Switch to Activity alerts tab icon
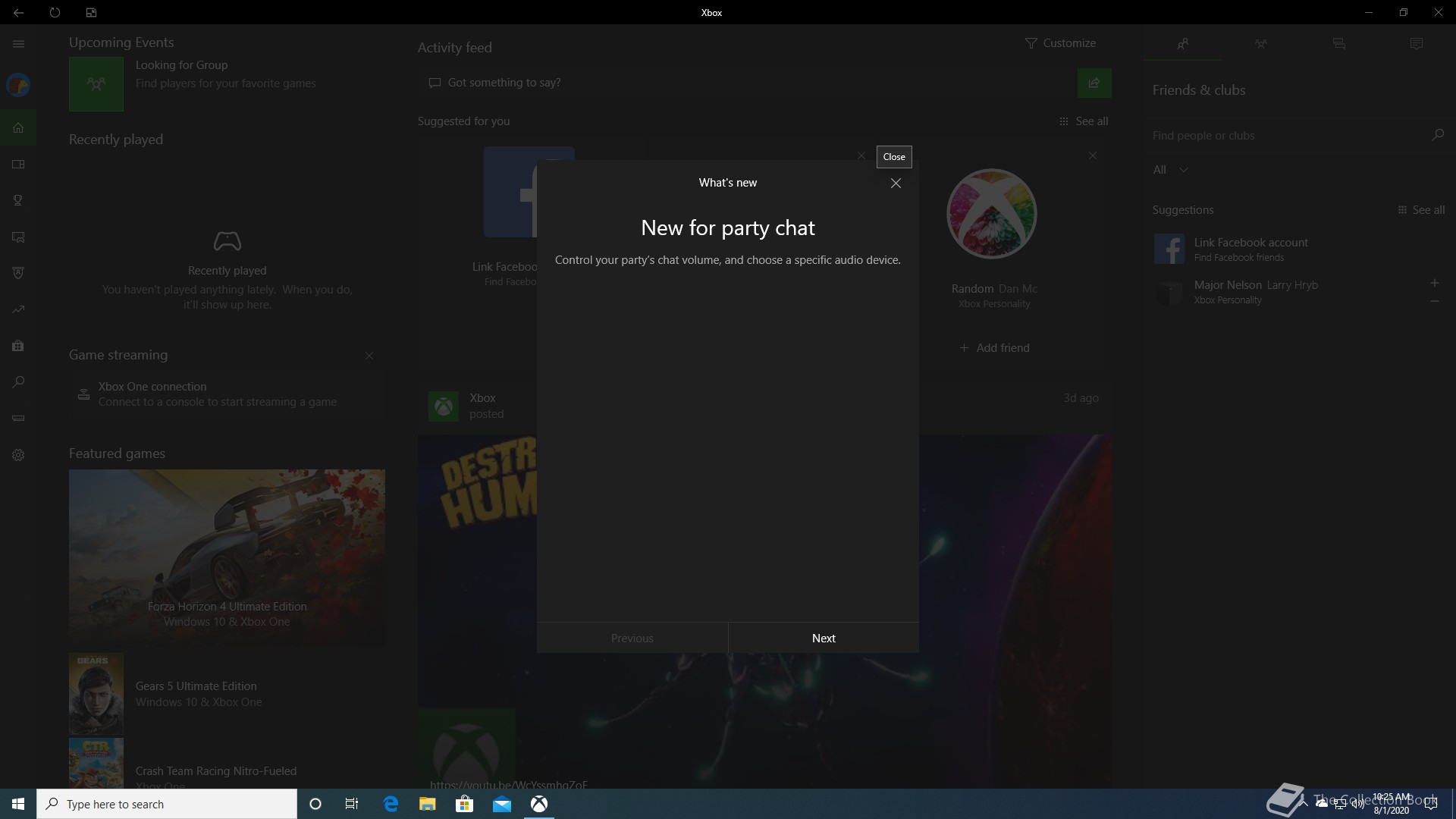The image size is (1456, 819). (1417, 44)
